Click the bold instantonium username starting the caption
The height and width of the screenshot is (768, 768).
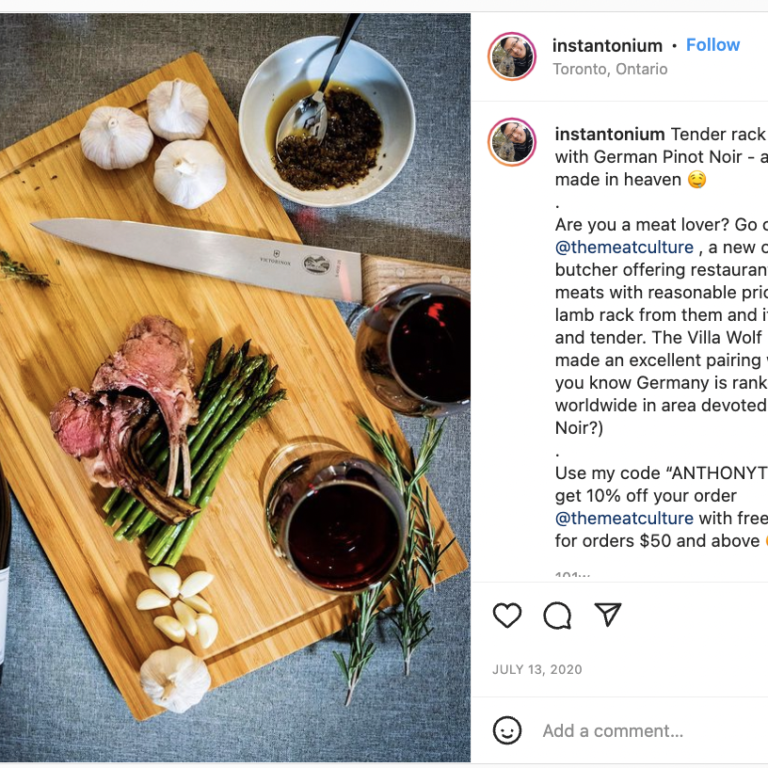pos(609,134)
